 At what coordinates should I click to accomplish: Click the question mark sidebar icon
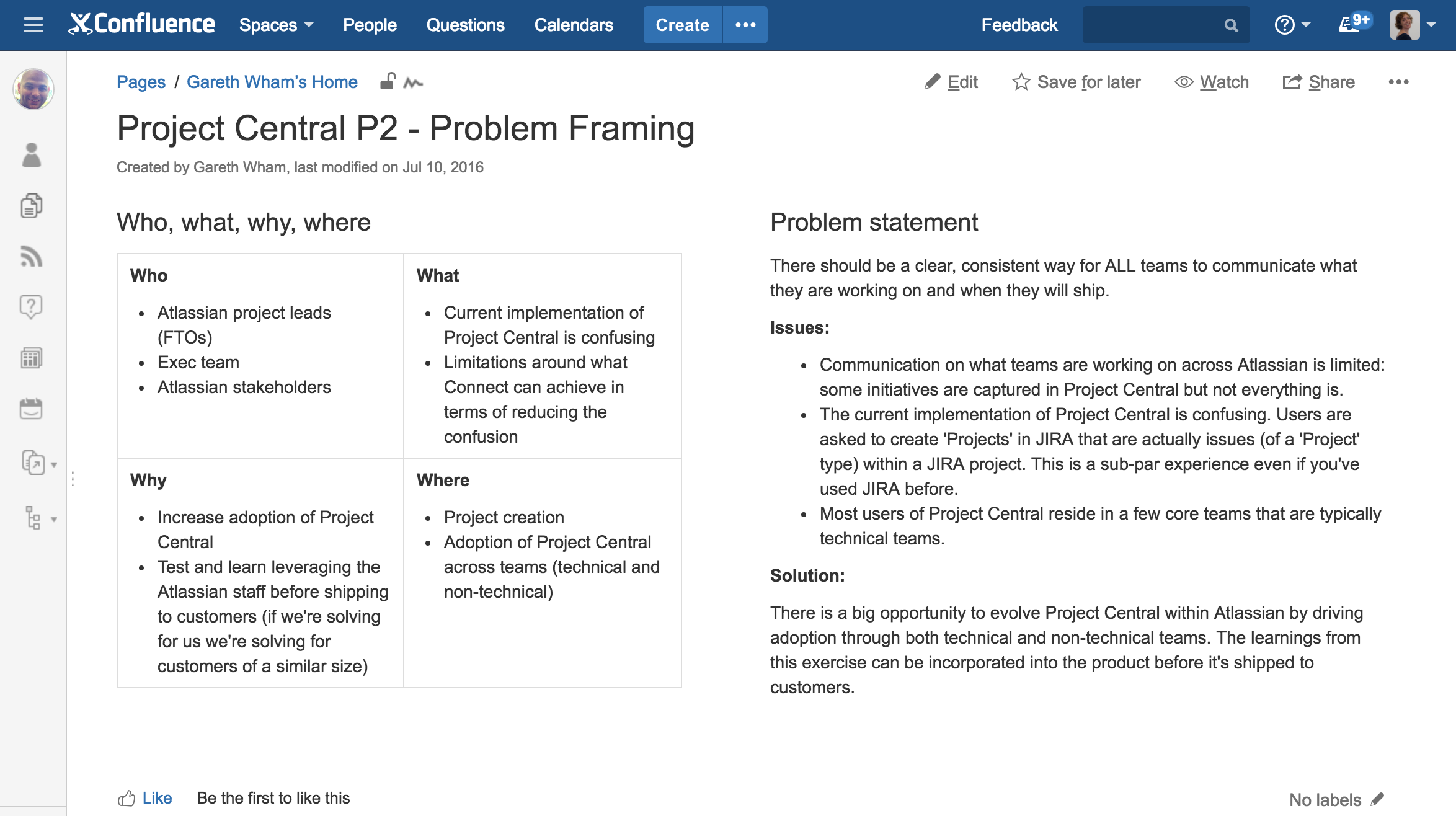31,307
